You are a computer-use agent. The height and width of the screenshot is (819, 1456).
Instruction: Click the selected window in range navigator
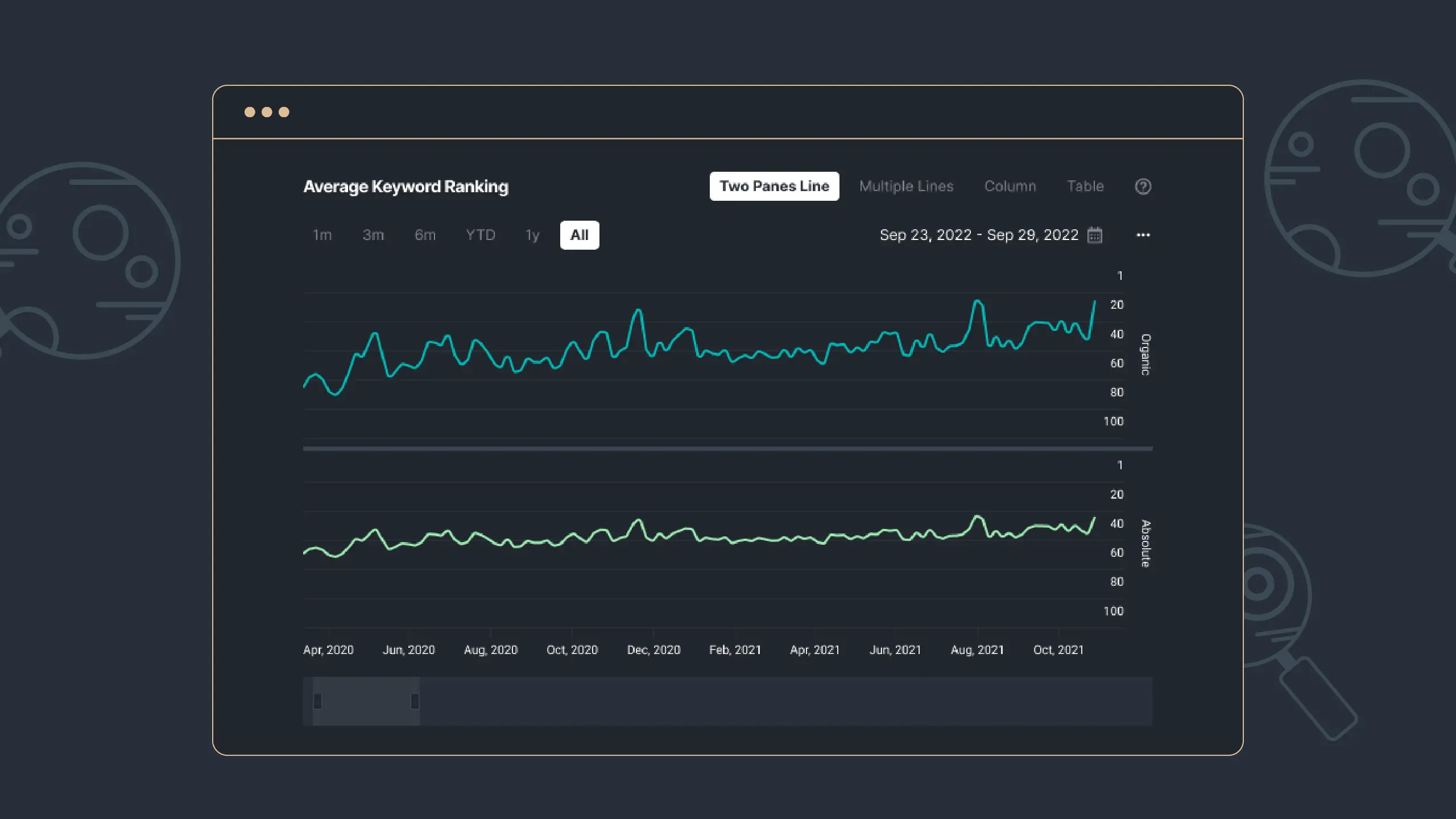[366, 701]
